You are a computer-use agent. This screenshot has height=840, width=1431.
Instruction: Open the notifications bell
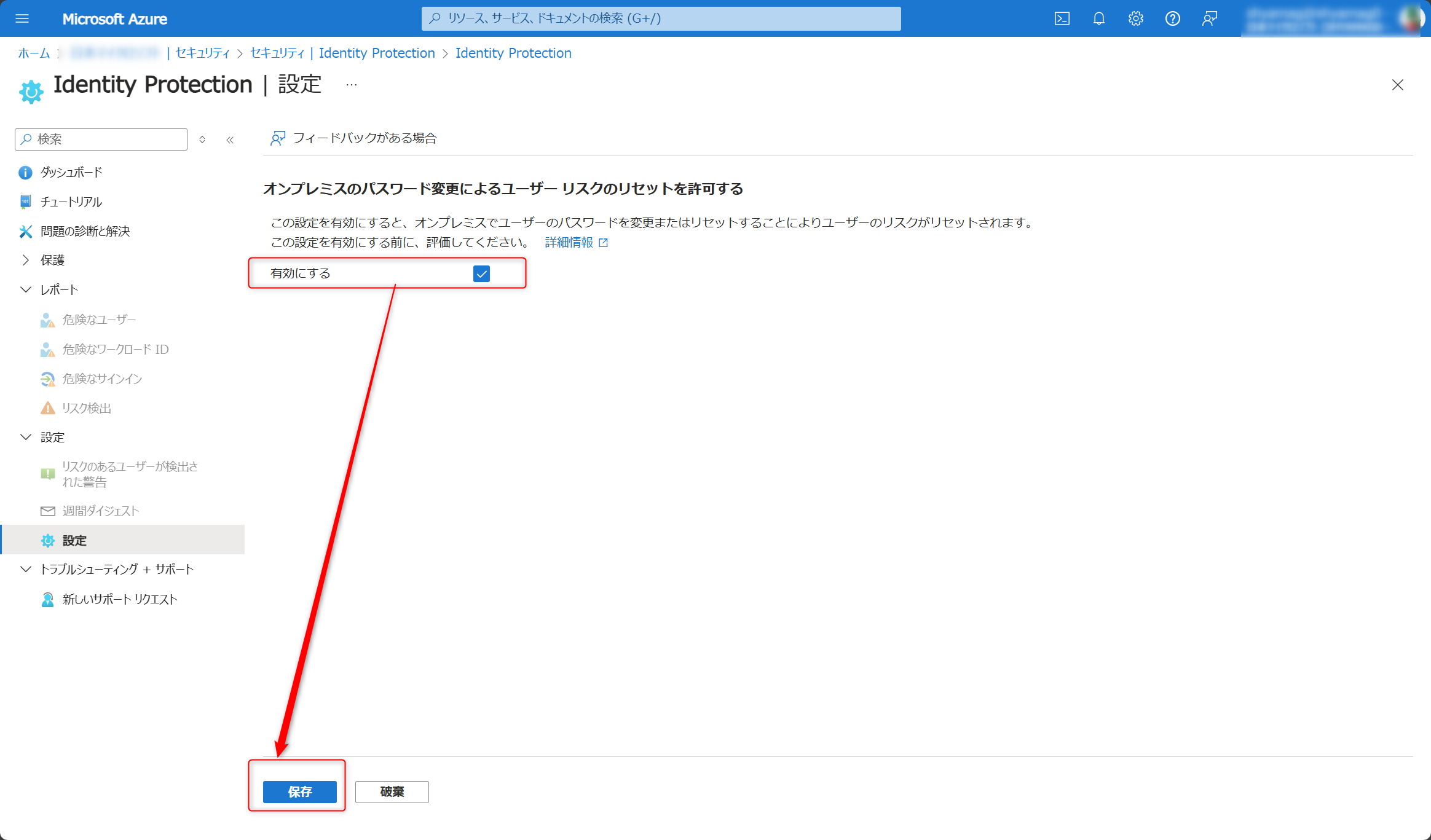(x=1098, y=18)
